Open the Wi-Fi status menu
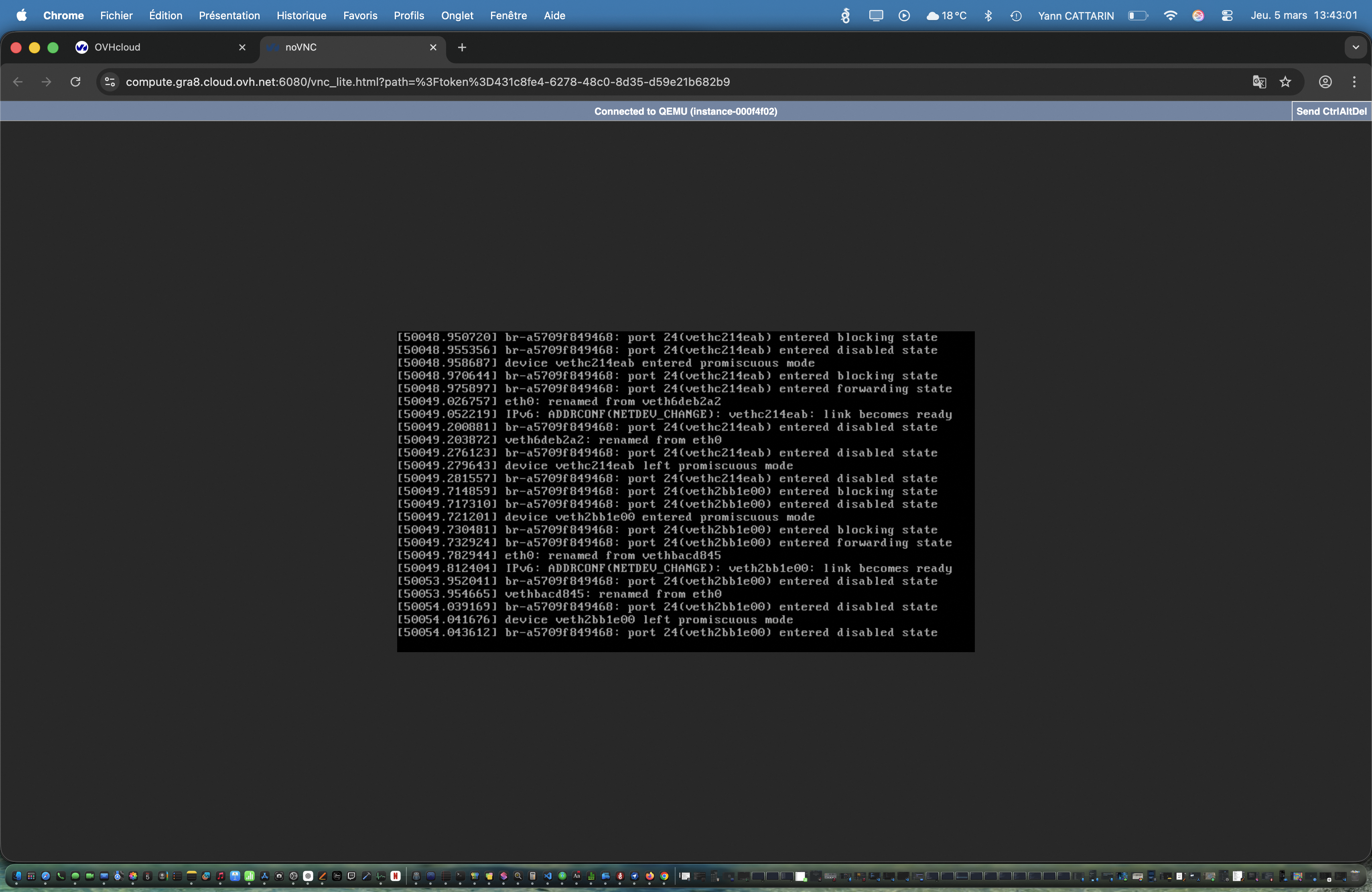 [1170, 16]
